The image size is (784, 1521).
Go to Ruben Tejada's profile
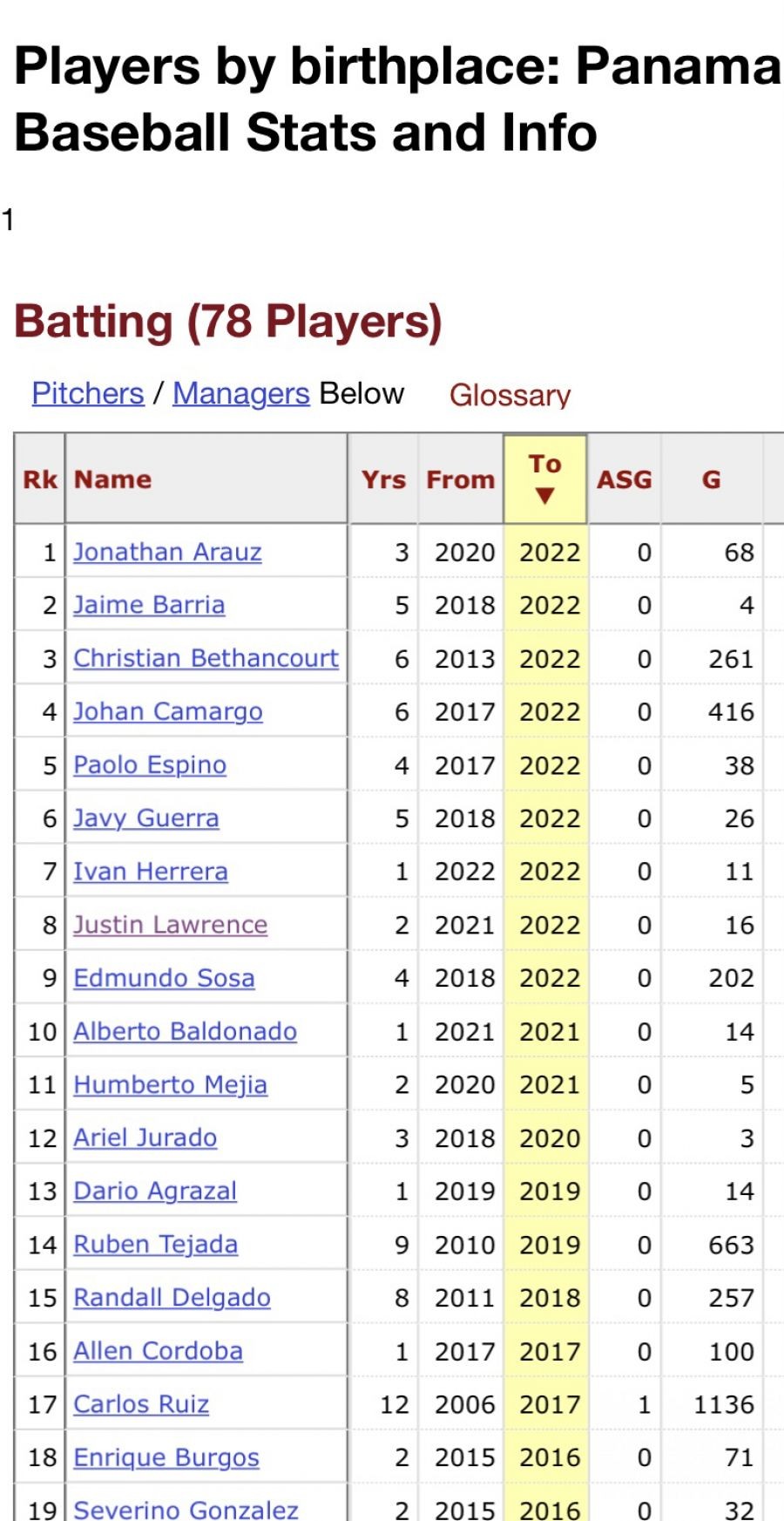155,1245
